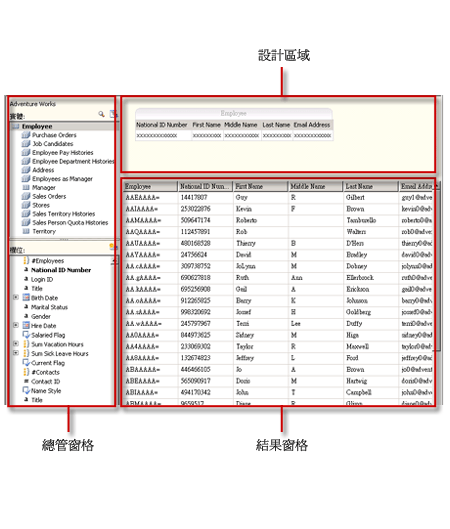Click the new field icon beside search

pyautogui.click(x=113, y=114)
